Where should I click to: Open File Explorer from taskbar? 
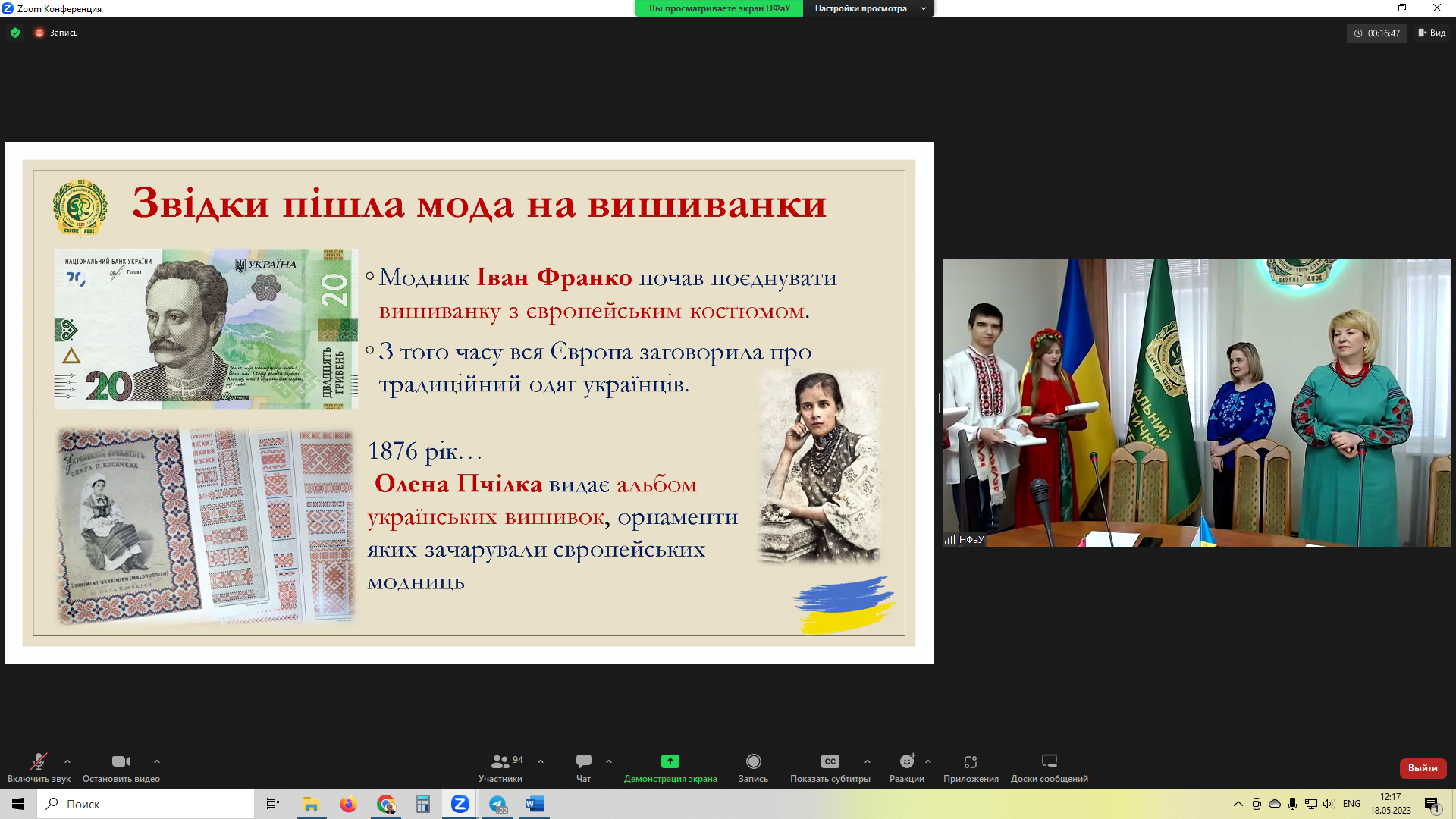tap(311, 804)
